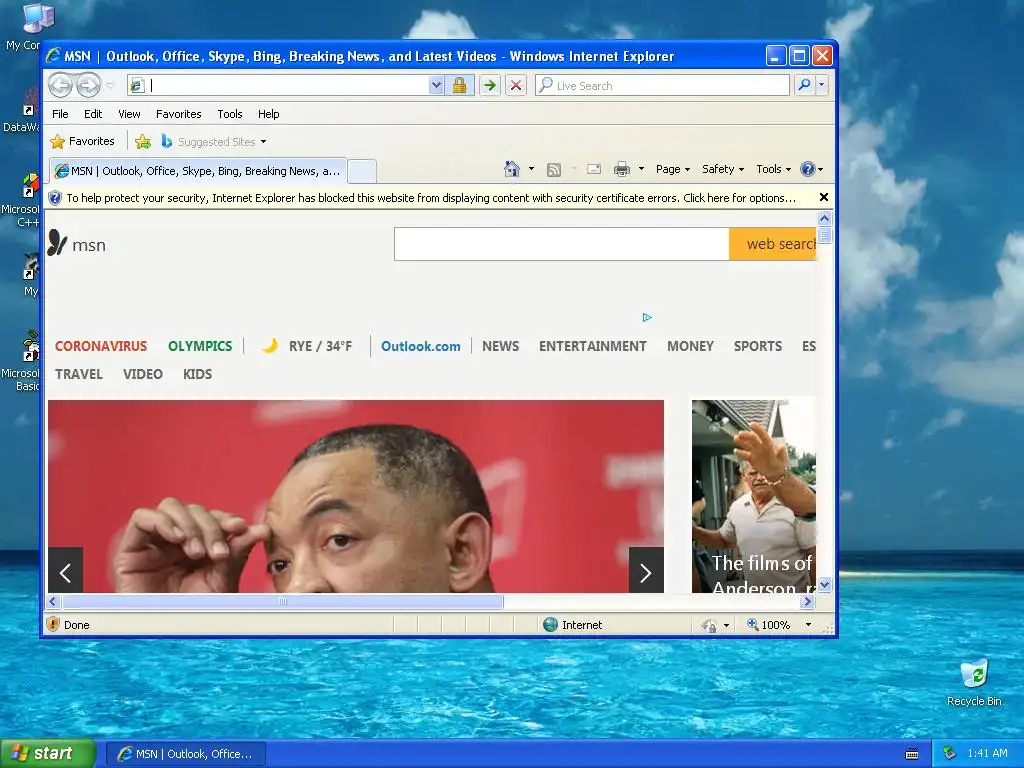
Task: Click the AdChoices triangle icon
Action: [x=647, y=317]
